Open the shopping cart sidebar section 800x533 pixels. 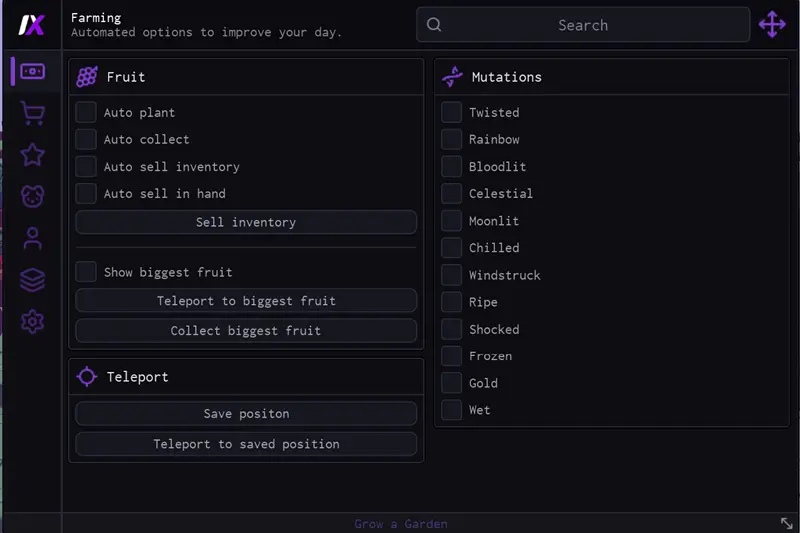32,113
